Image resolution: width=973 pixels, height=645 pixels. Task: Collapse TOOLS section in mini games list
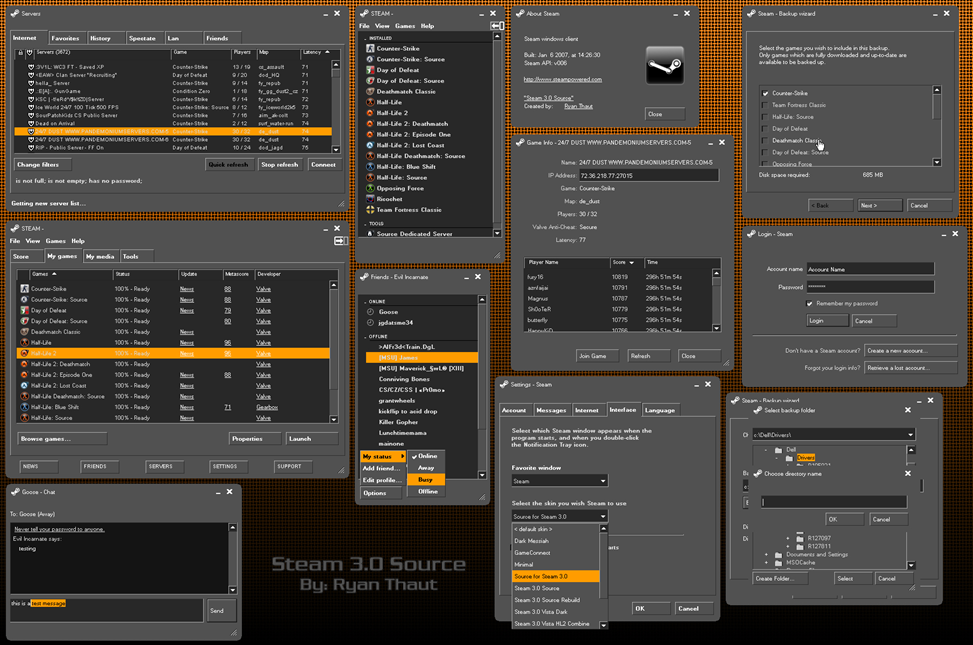click(x=366, y=223)
